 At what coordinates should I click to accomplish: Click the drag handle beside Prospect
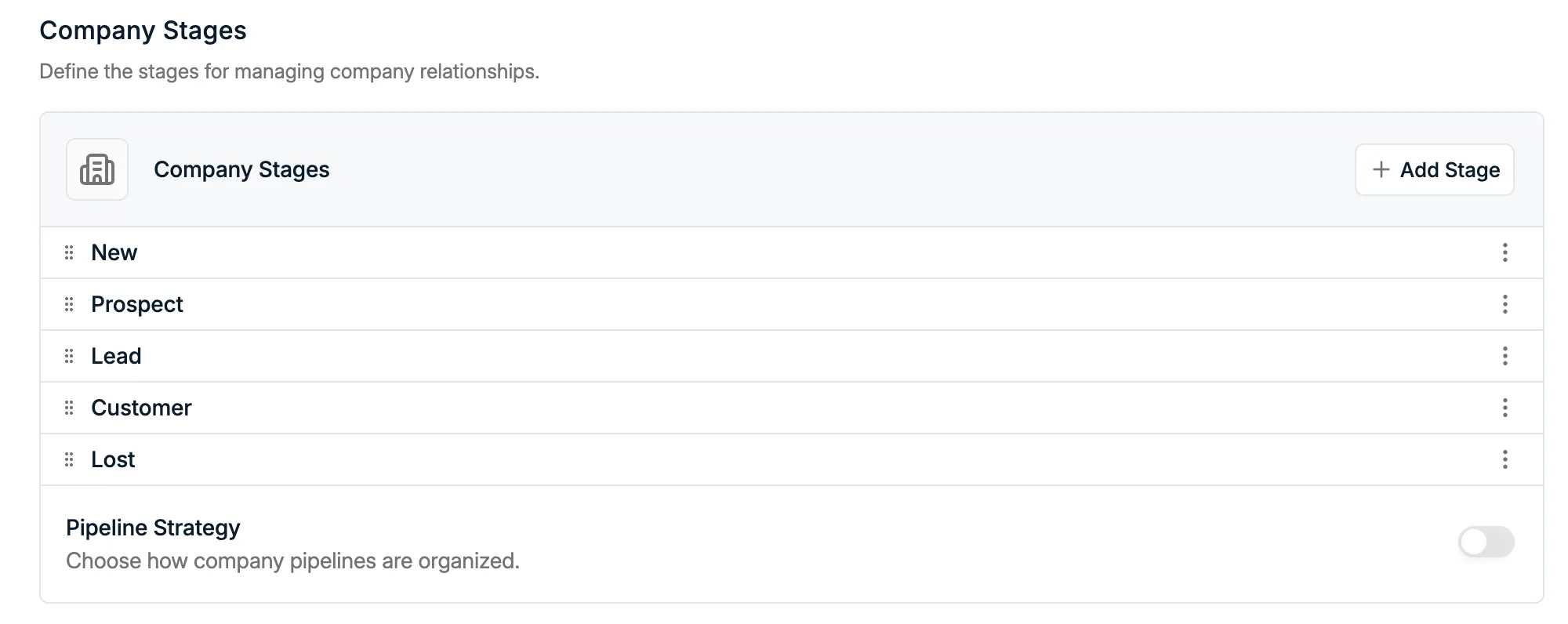(x=69, y=304)
